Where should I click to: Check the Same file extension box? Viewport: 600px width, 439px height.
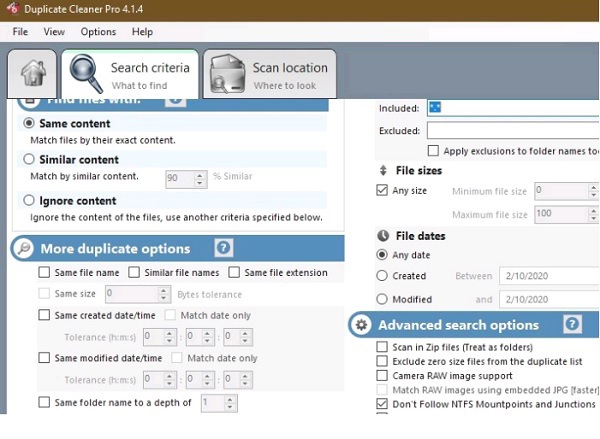234,273
